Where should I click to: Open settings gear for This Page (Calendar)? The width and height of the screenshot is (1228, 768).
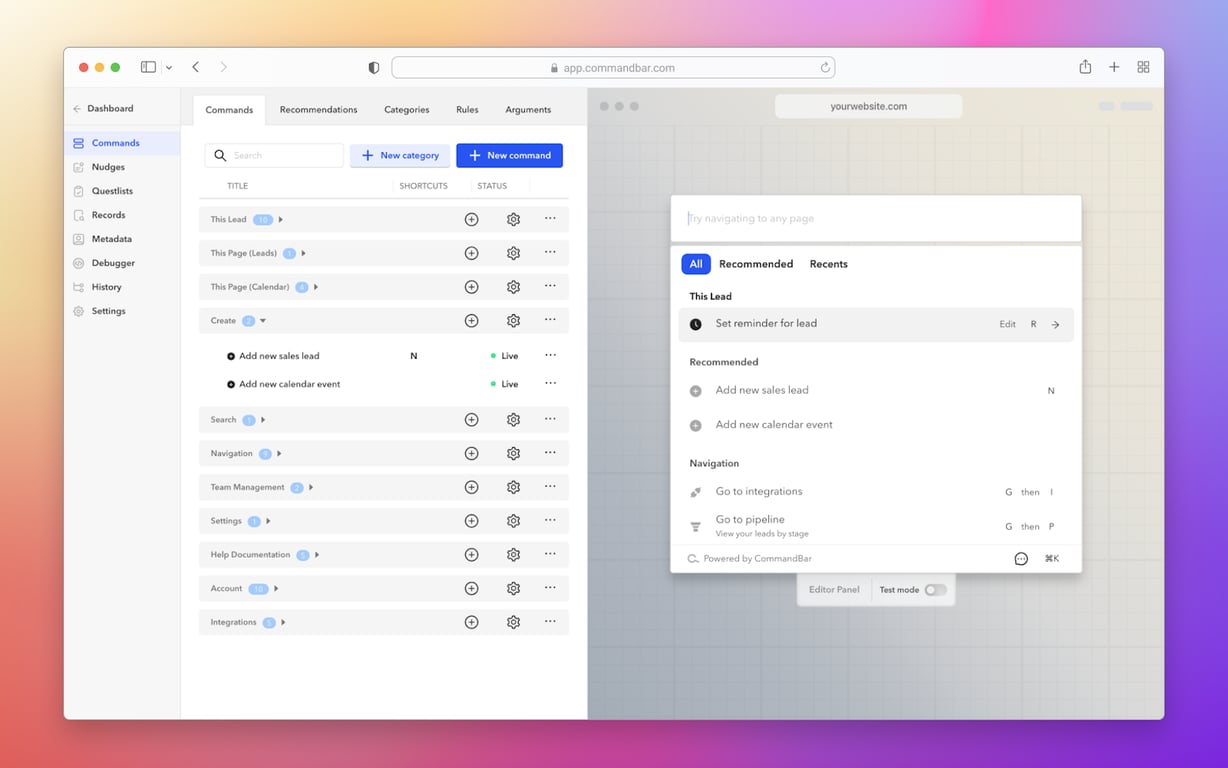[x=513, y=287]
